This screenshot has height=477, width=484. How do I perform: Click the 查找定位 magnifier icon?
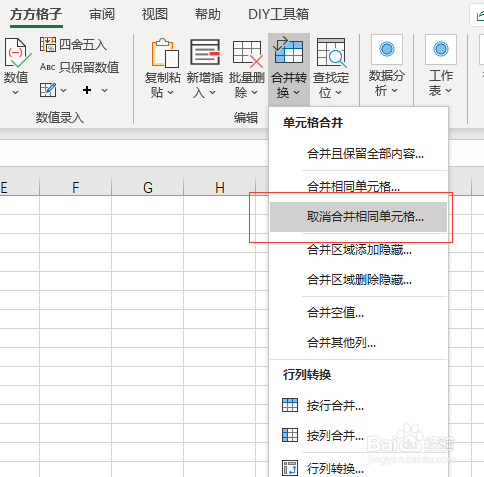pyautogui.click(x=331, y=53)
